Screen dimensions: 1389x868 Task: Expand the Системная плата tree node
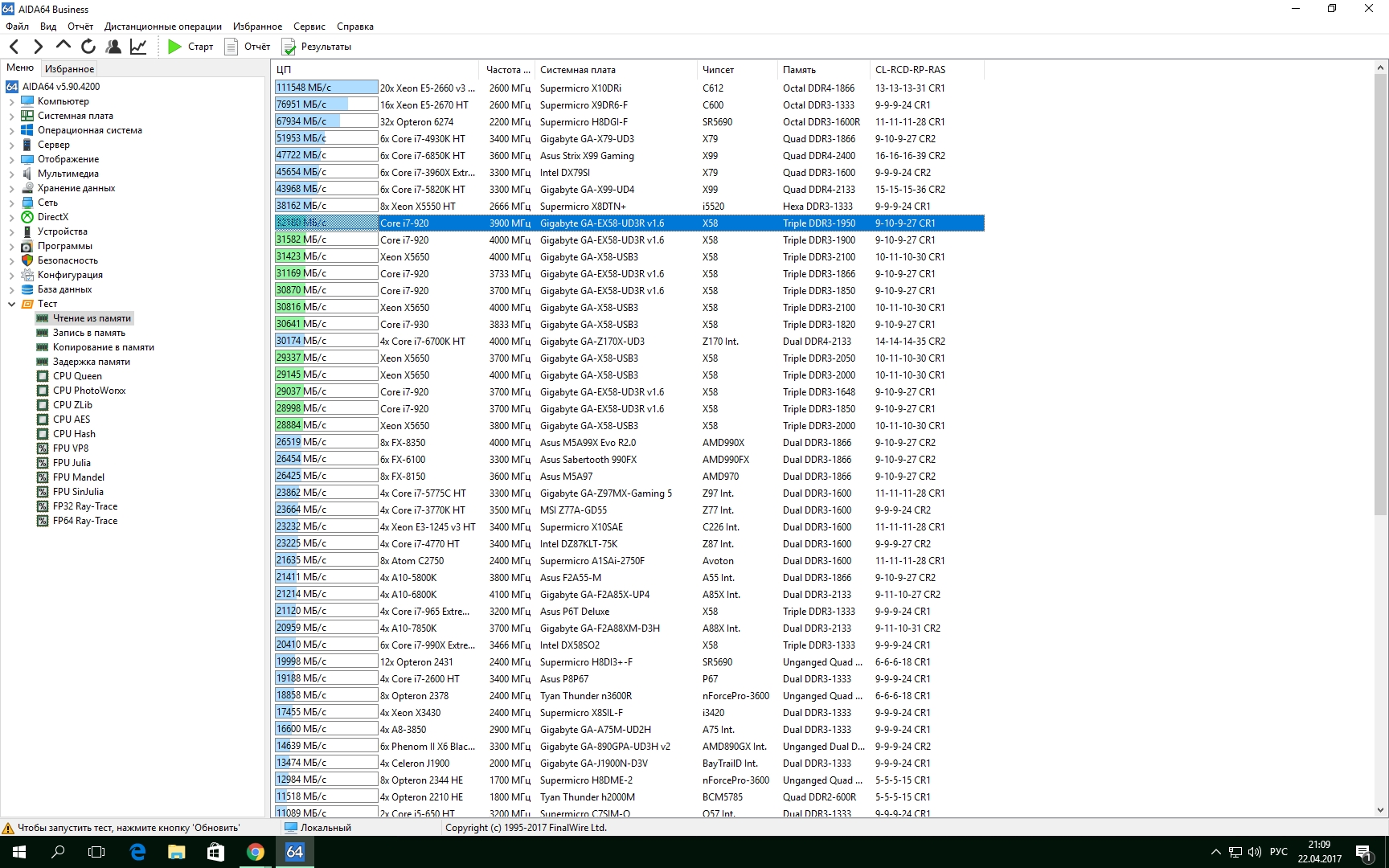pyautogui.click(x=11, y=116)
